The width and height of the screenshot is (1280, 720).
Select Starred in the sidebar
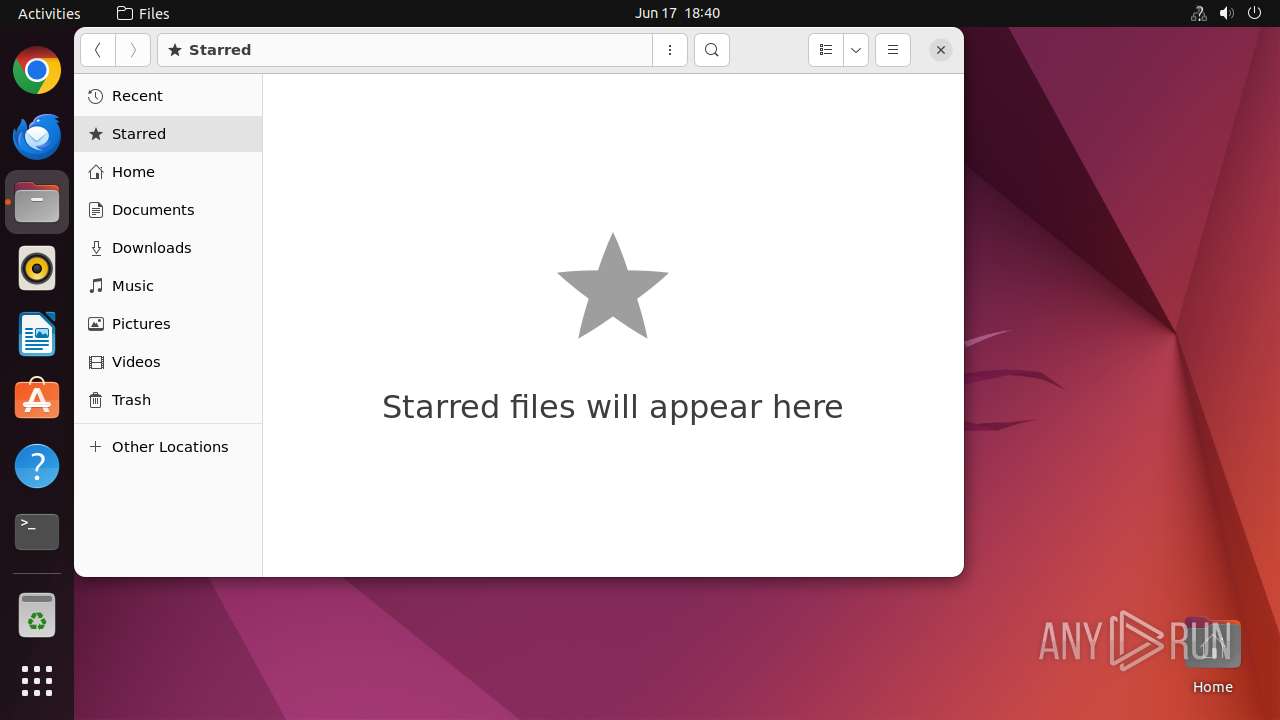168,134
